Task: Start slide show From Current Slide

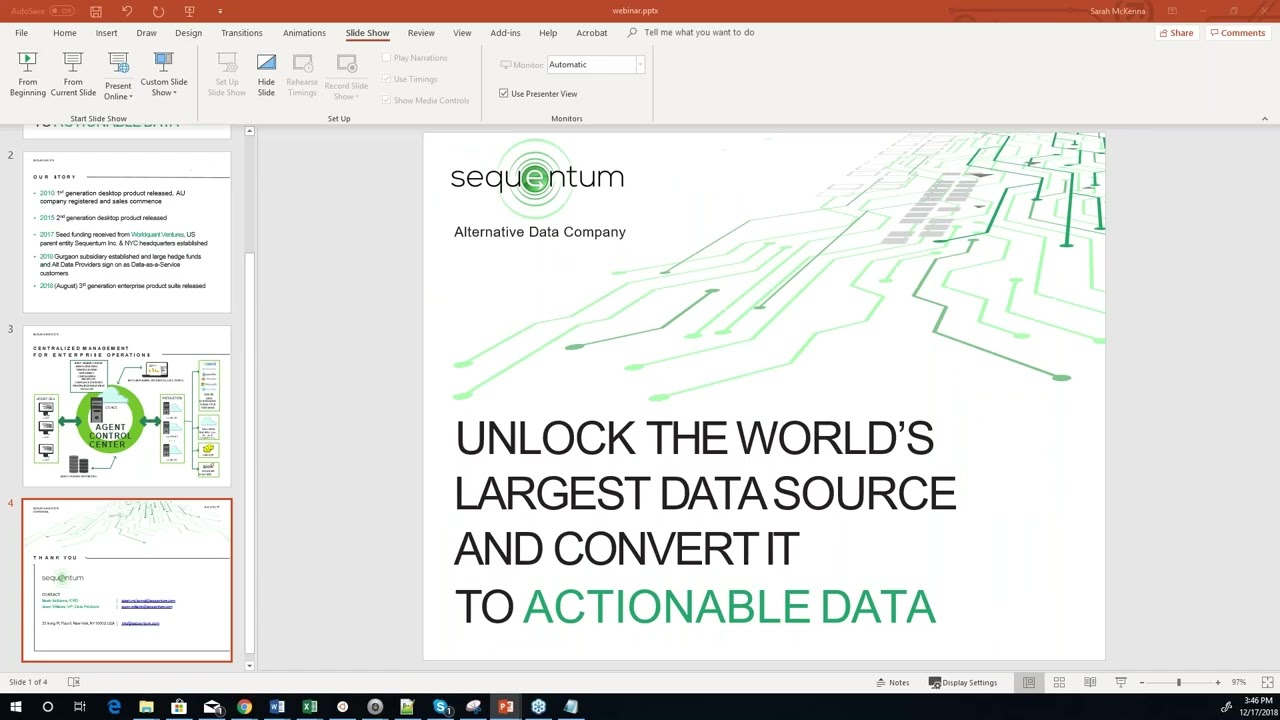Action: pyautogui.click(x=73, y=75)
